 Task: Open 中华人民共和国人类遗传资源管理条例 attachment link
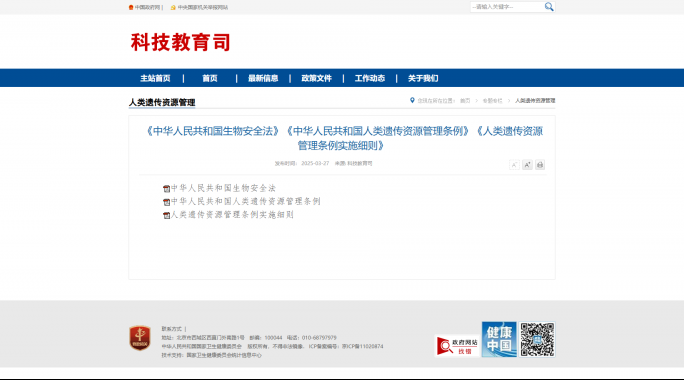(246, 201)
